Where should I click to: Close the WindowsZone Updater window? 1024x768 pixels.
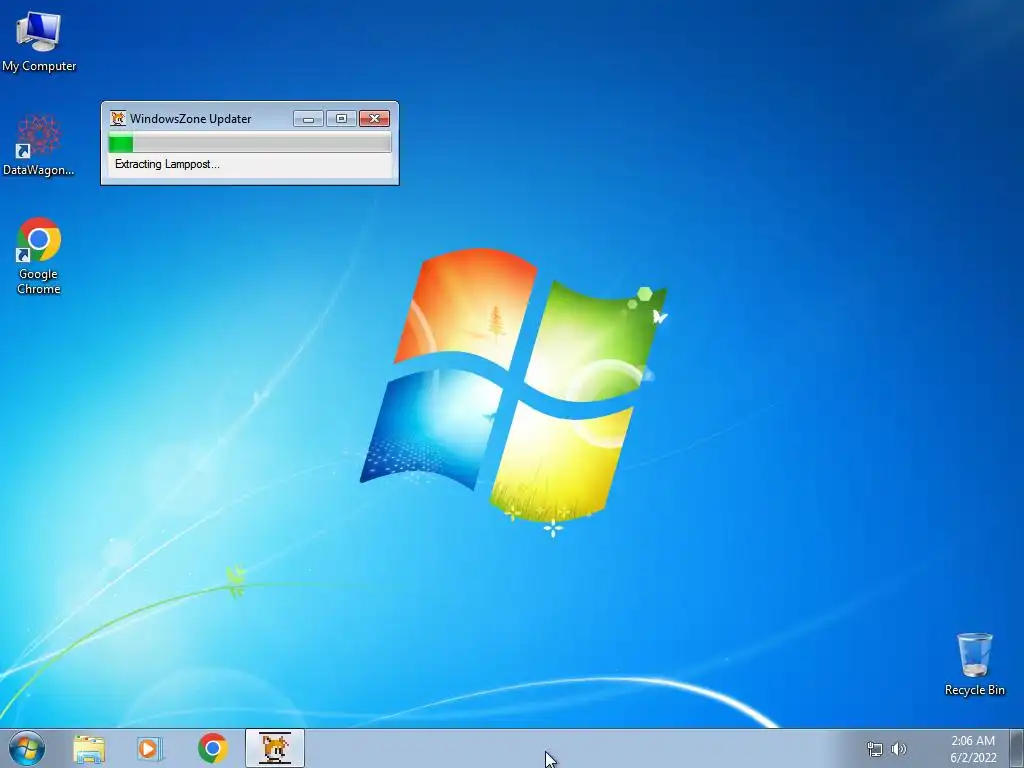point(374,118)
